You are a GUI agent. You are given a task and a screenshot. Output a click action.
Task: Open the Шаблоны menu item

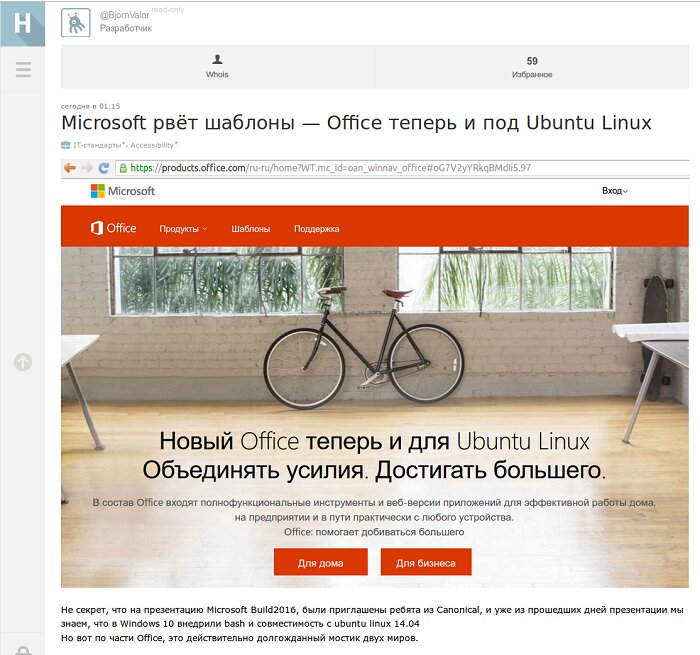(251, 229)
